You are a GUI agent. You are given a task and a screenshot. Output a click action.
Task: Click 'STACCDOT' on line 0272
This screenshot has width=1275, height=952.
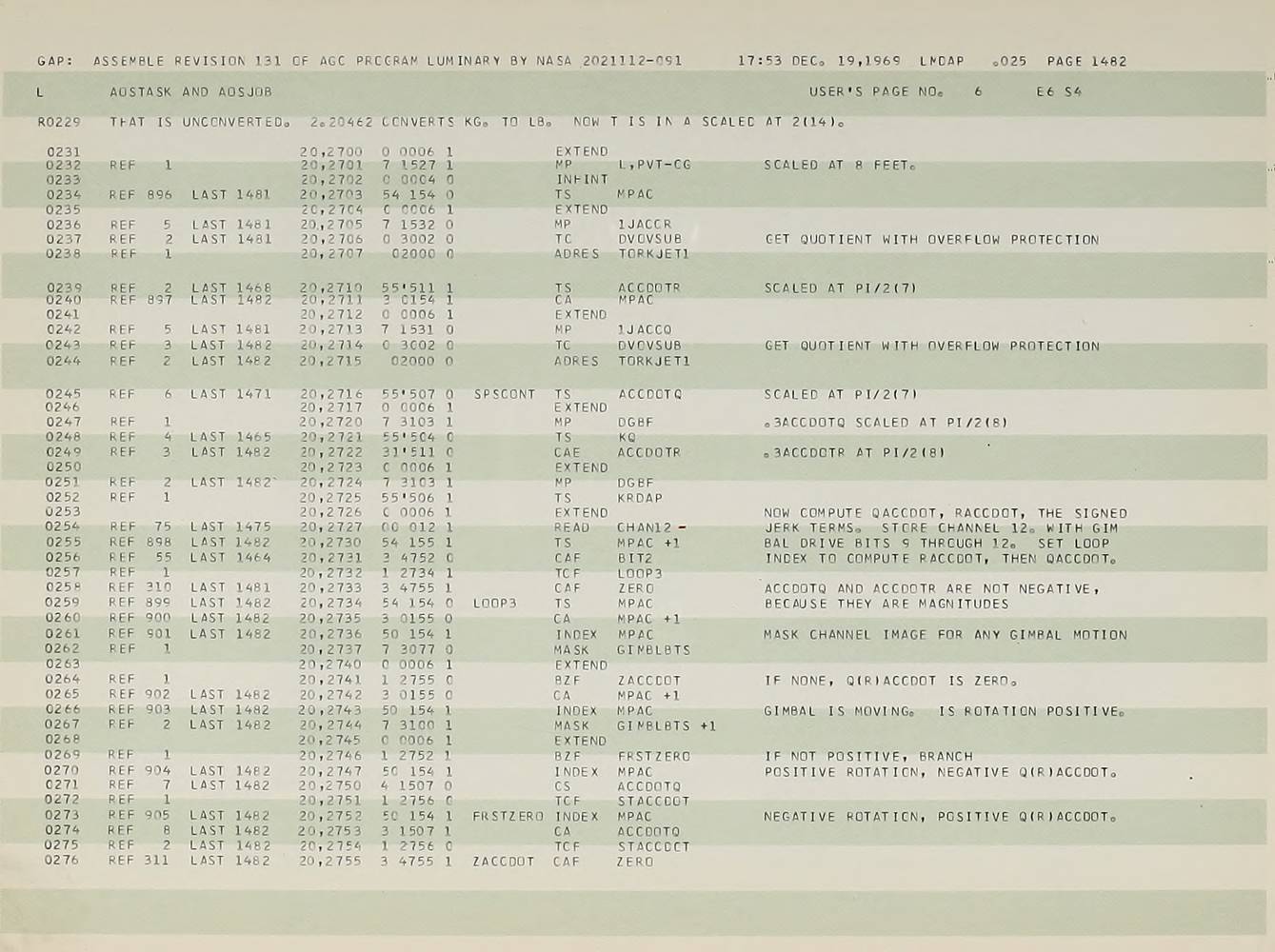point(653,802)
